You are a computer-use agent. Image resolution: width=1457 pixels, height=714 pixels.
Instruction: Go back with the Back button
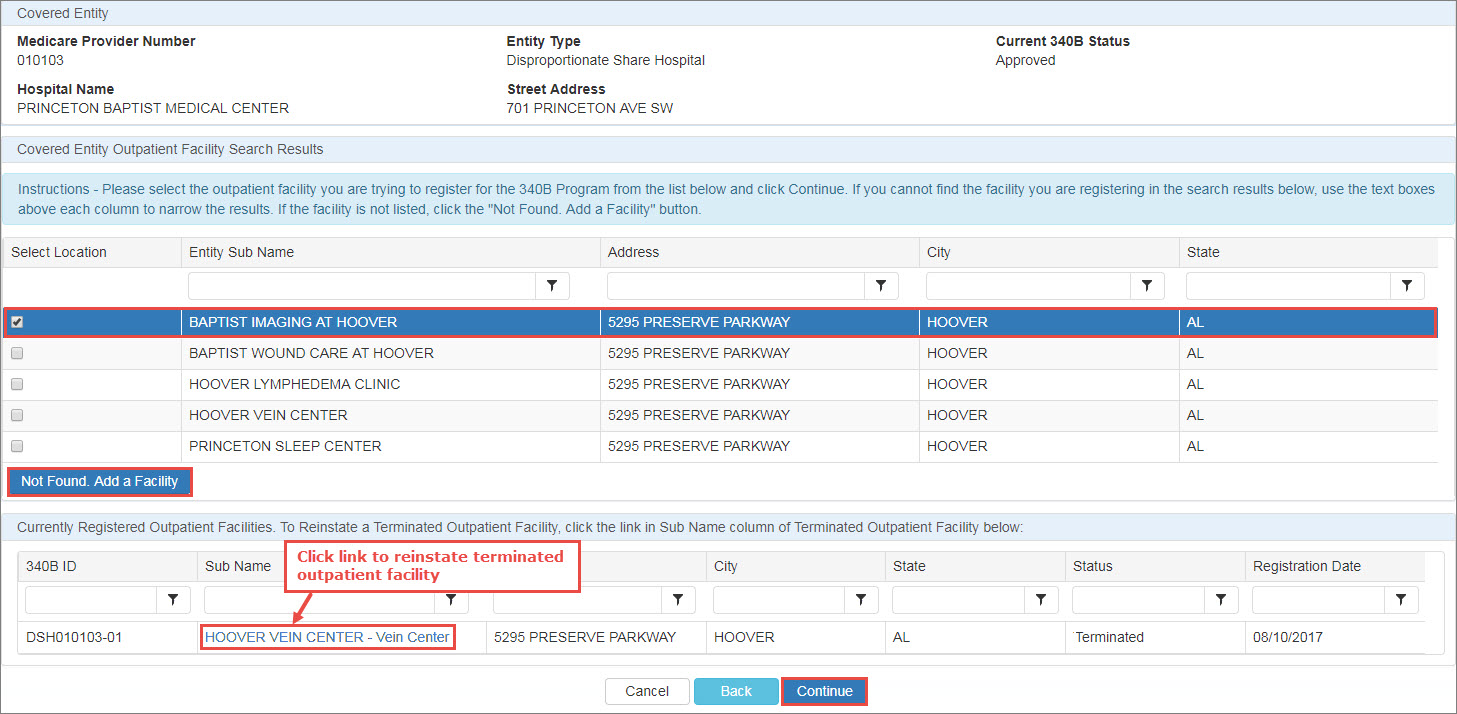coord(736,691)
